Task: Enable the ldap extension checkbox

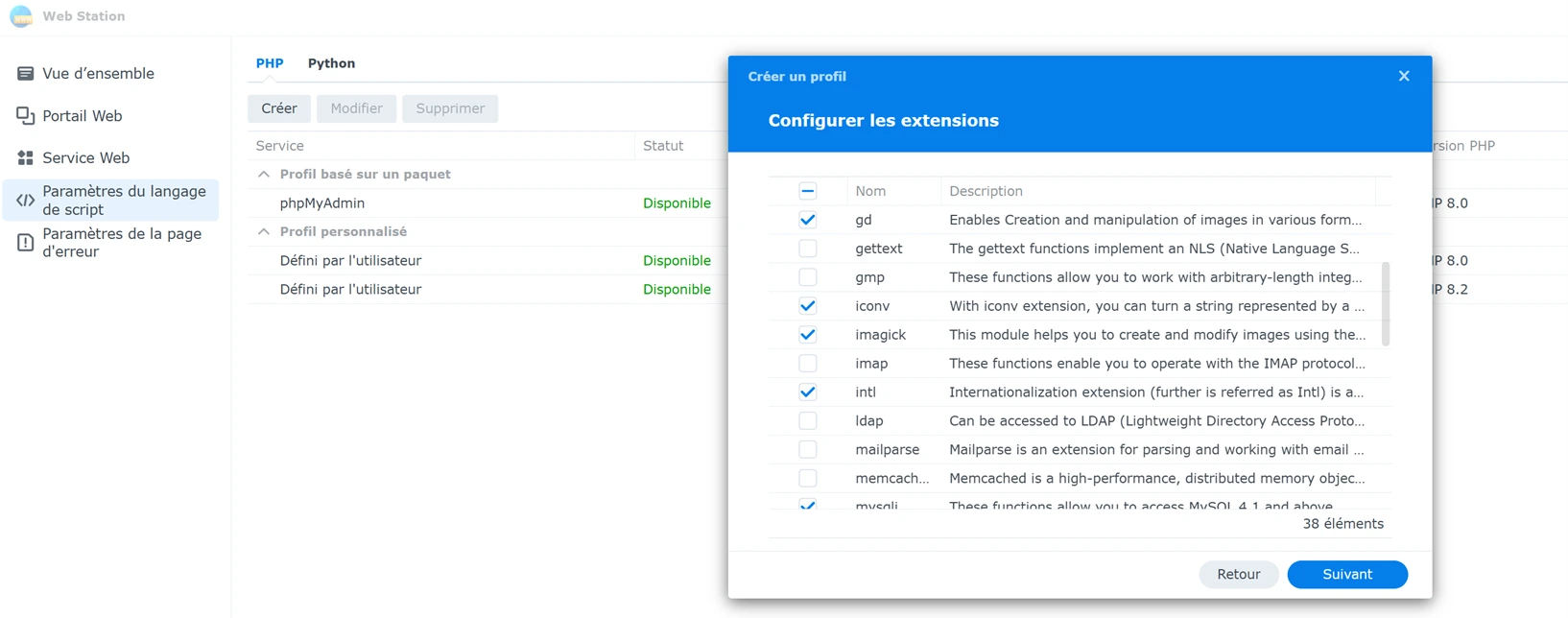Action: click(808, 421)
